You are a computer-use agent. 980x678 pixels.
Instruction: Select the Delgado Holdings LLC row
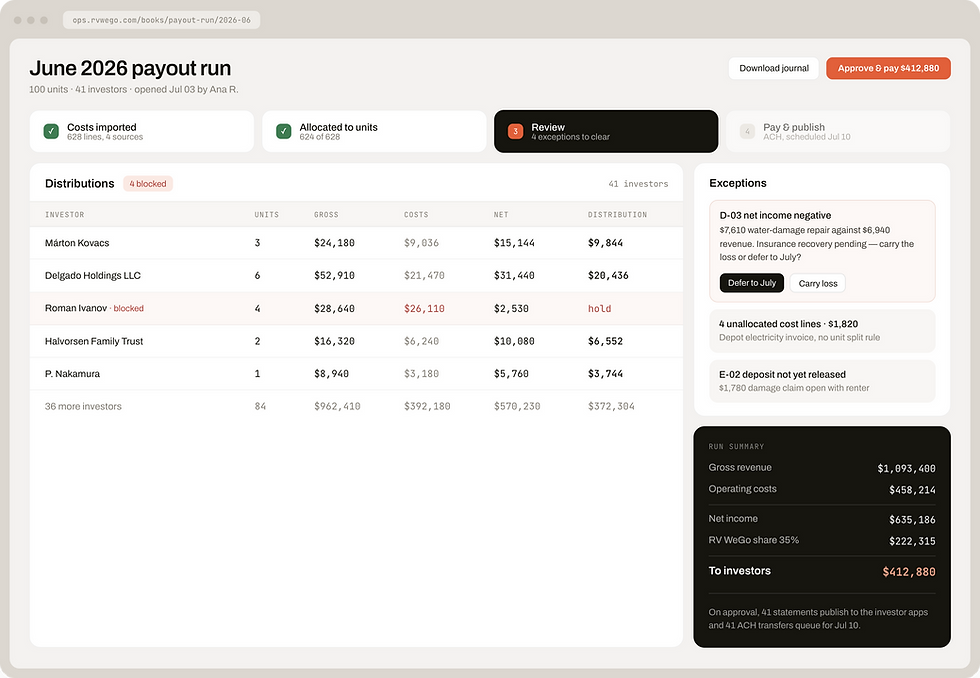[x=356, y=276]
